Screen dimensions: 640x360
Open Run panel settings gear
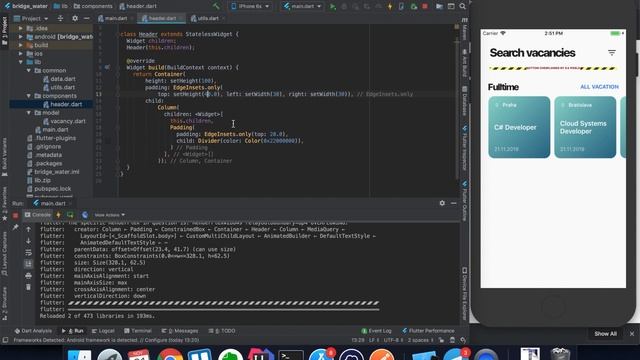click(x=442, y=203)
